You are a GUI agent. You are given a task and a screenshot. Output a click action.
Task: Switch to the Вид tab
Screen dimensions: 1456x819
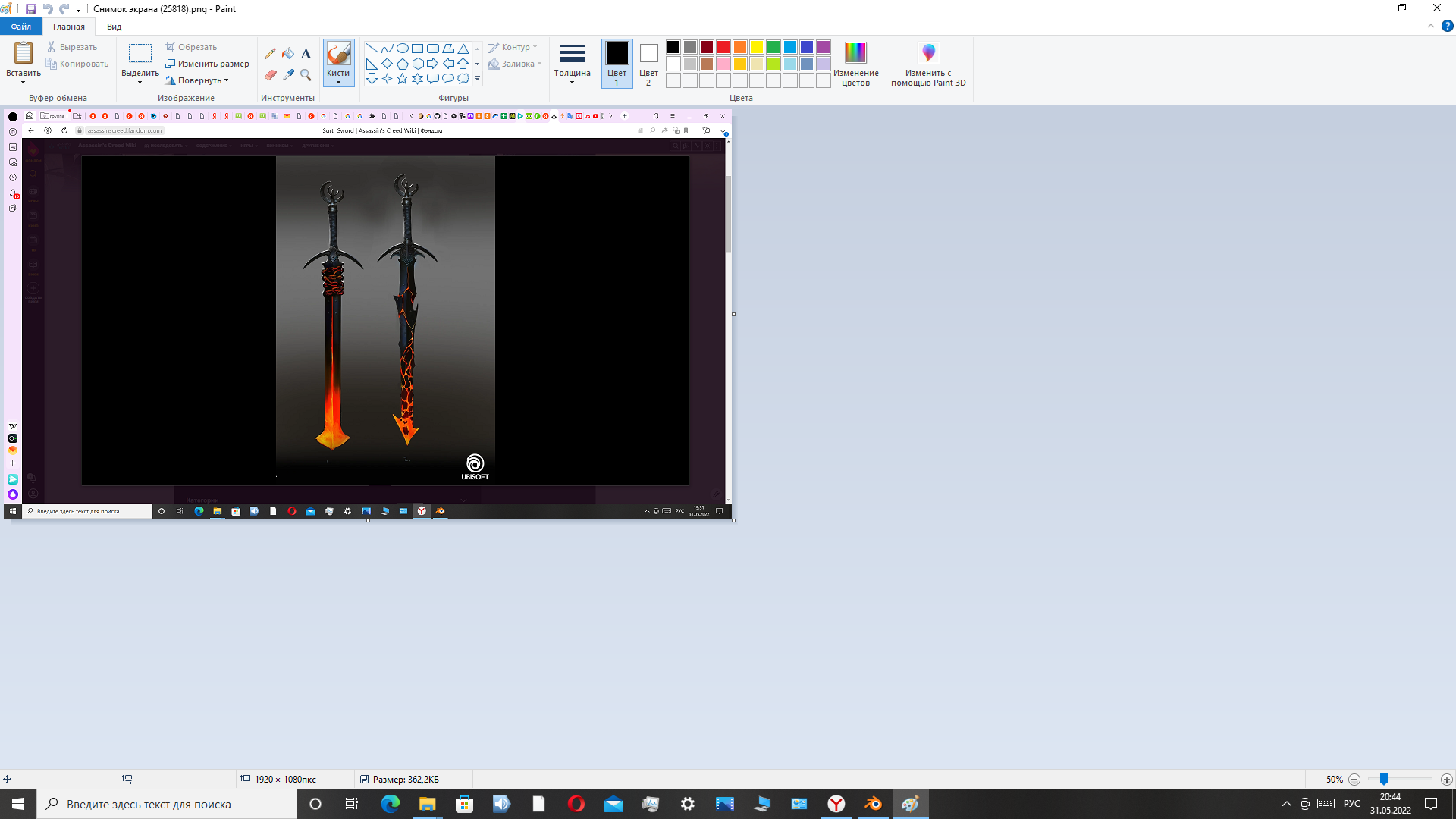tap(114, 27)
